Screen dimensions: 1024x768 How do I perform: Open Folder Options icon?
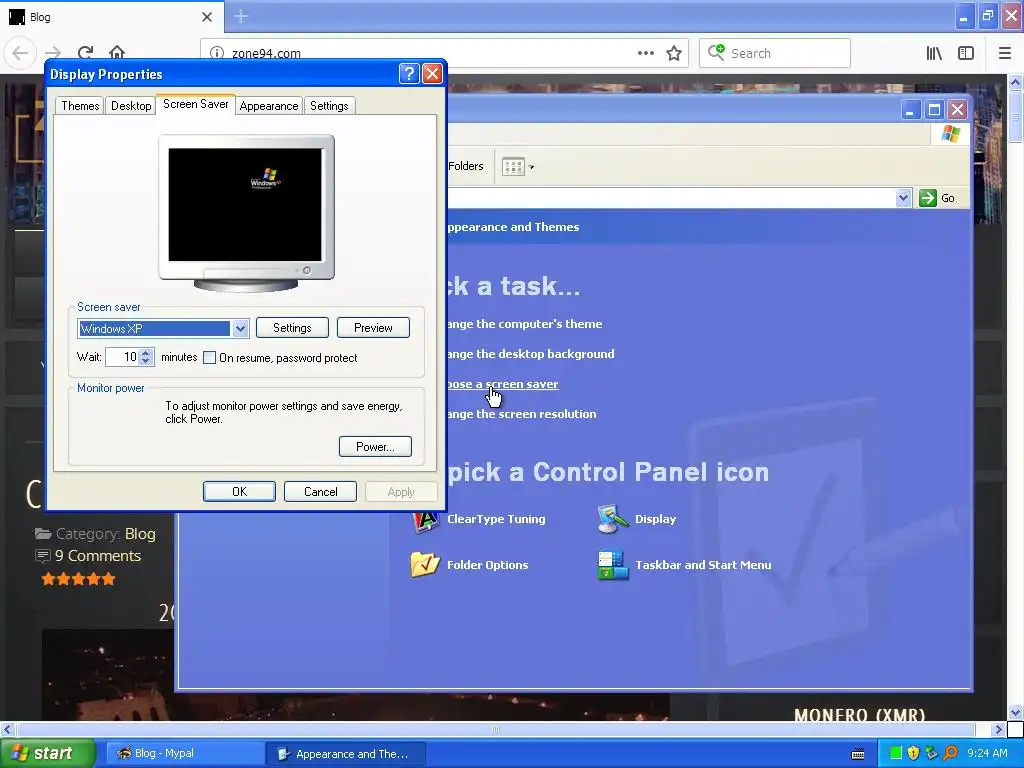pos(470,565)
